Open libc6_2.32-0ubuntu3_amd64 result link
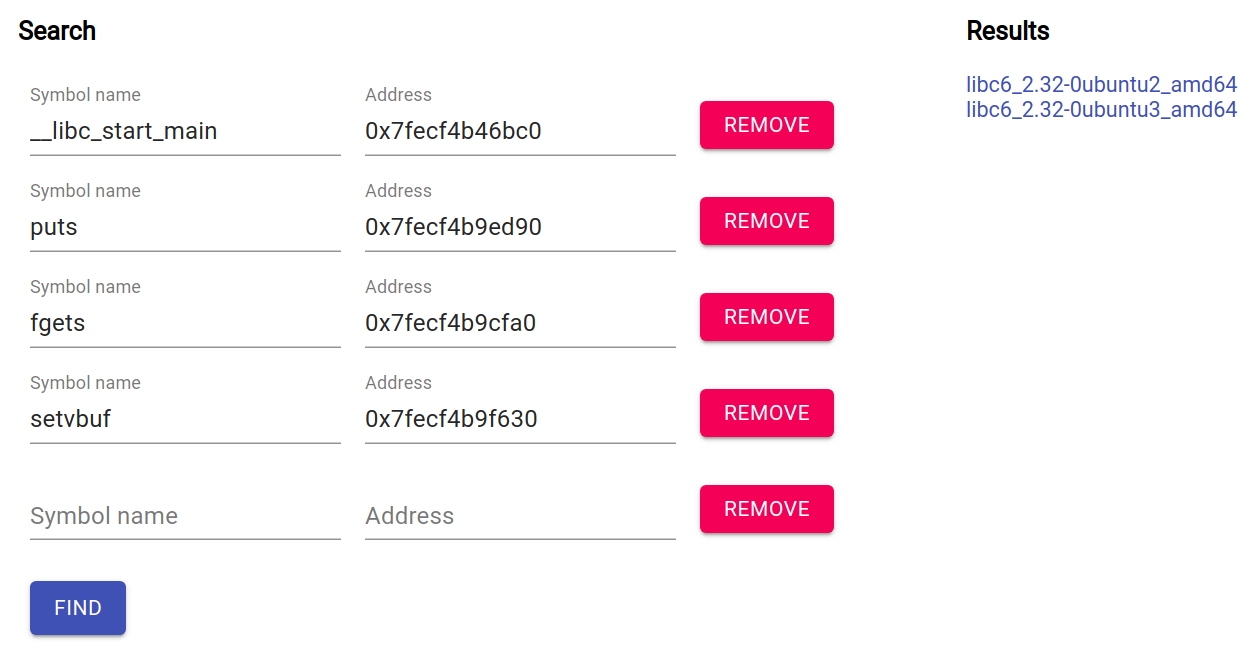1260x651 pixels. pyautogui.click(x=1102, y=109)
